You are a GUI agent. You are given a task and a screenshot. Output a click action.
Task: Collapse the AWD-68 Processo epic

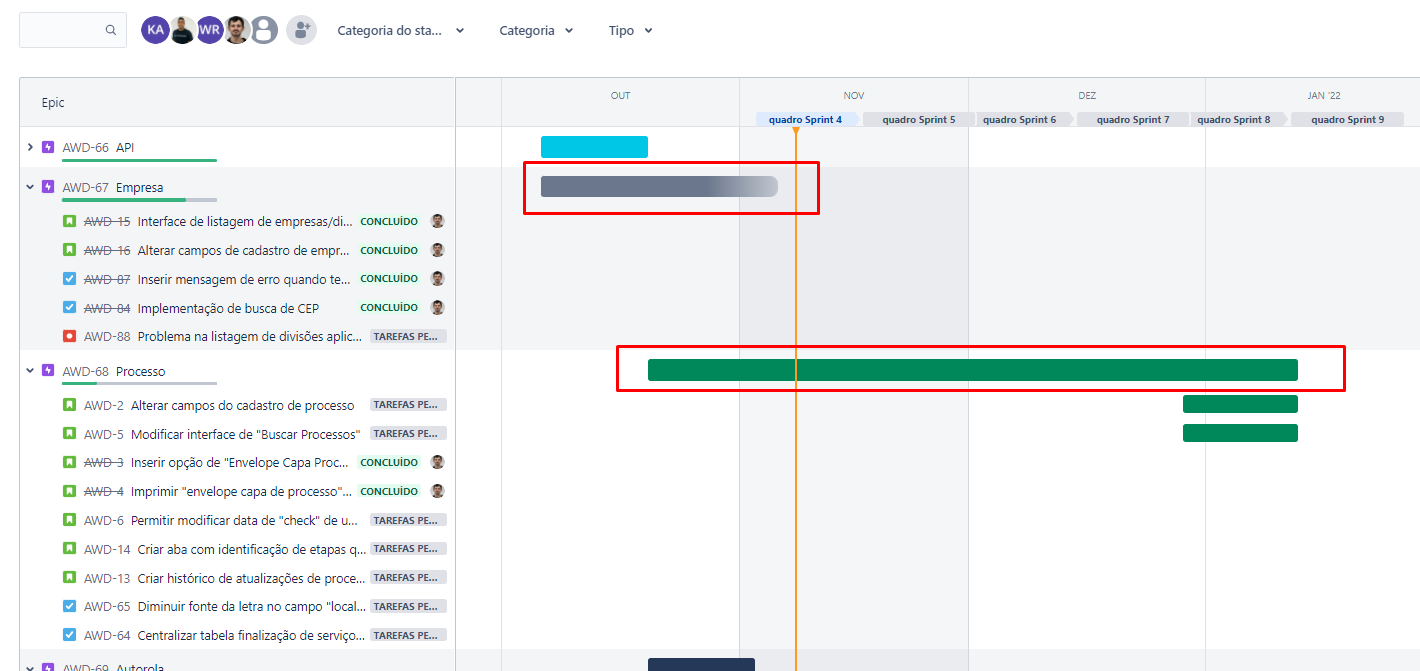[x=30, y=371]
